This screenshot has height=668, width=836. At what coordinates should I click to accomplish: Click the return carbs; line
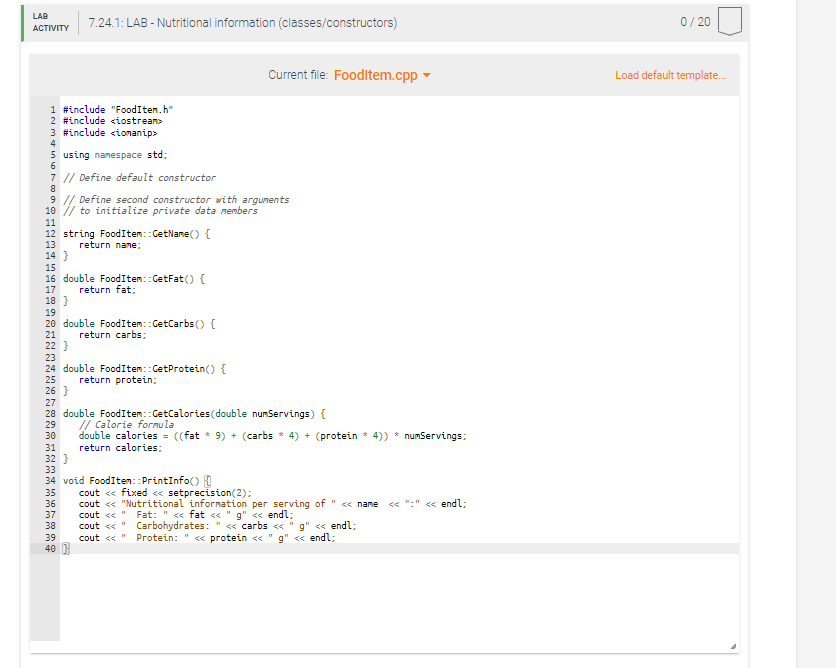112,335
